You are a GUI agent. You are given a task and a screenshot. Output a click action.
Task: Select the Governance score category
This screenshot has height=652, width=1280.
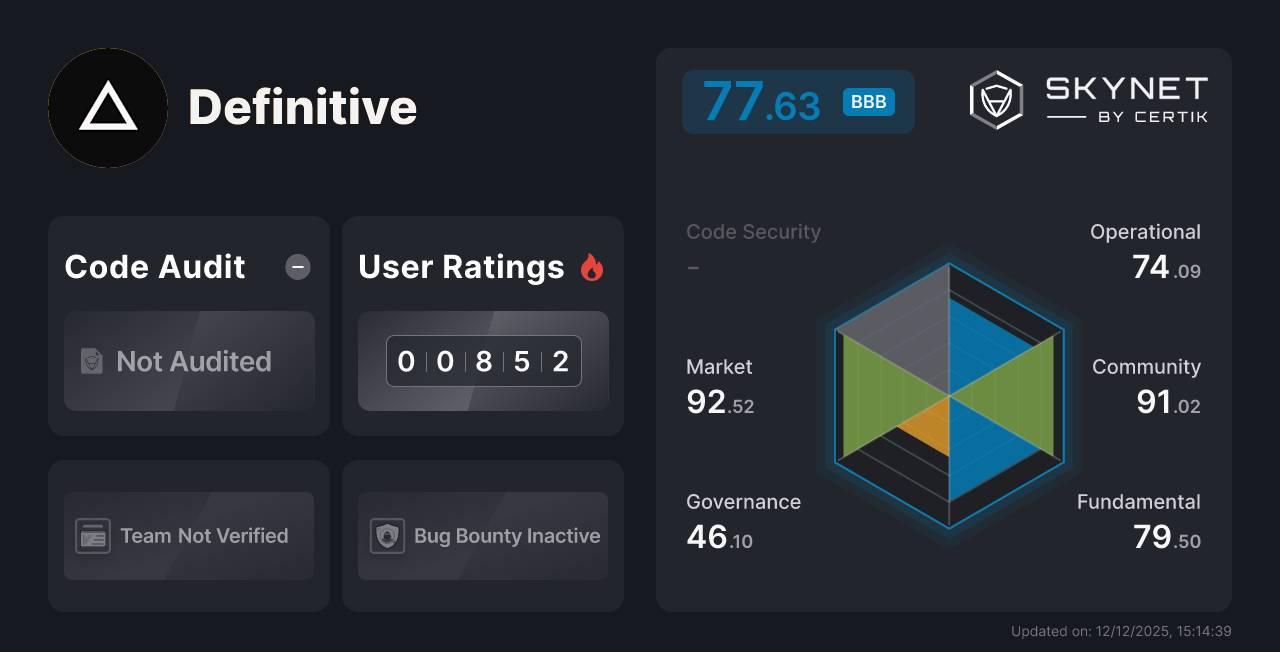743,520
